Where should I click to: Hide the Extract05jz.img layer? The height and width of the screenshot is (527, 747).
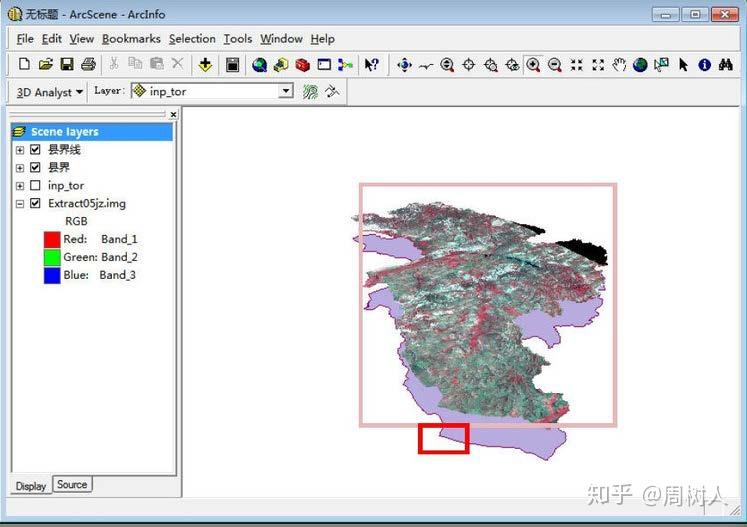[x=35, y=204]
